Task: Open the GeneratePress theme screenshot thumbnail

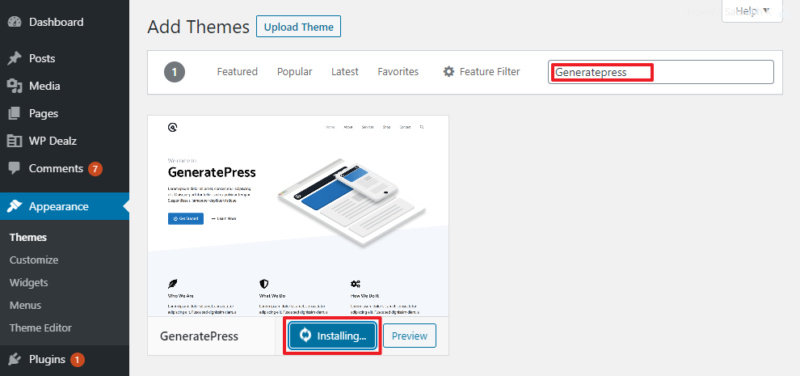Action: (x=298, y=215)
